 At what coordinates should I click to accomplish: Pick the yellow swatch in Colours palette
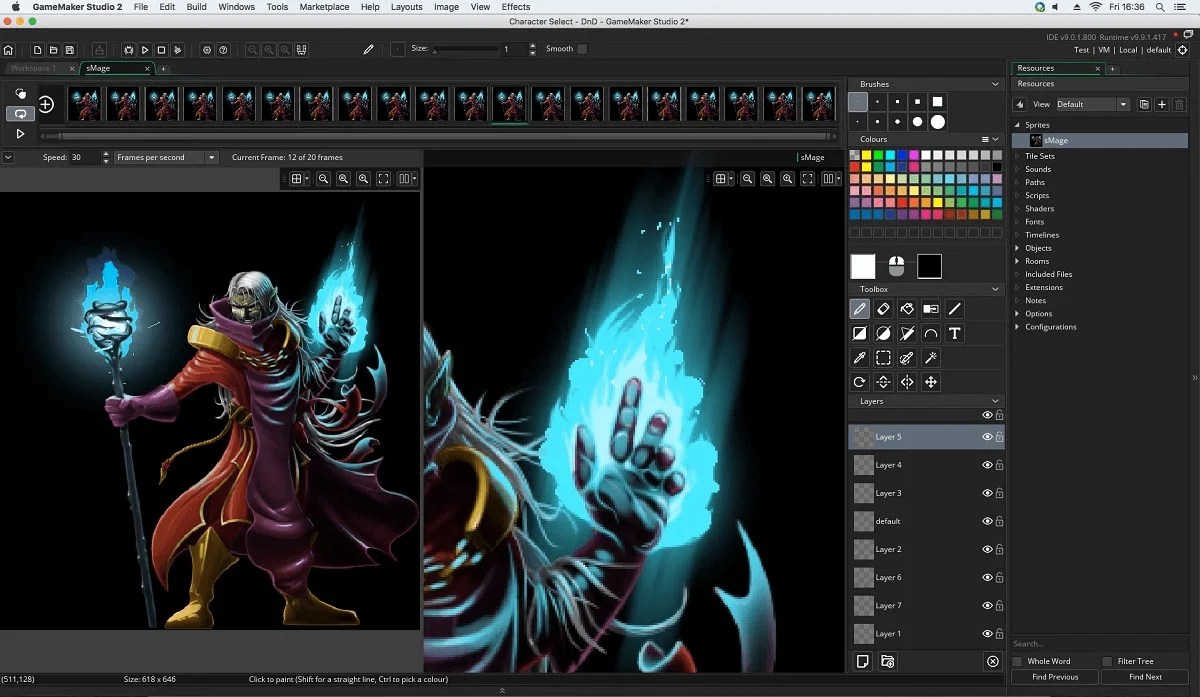coord(866,155)
